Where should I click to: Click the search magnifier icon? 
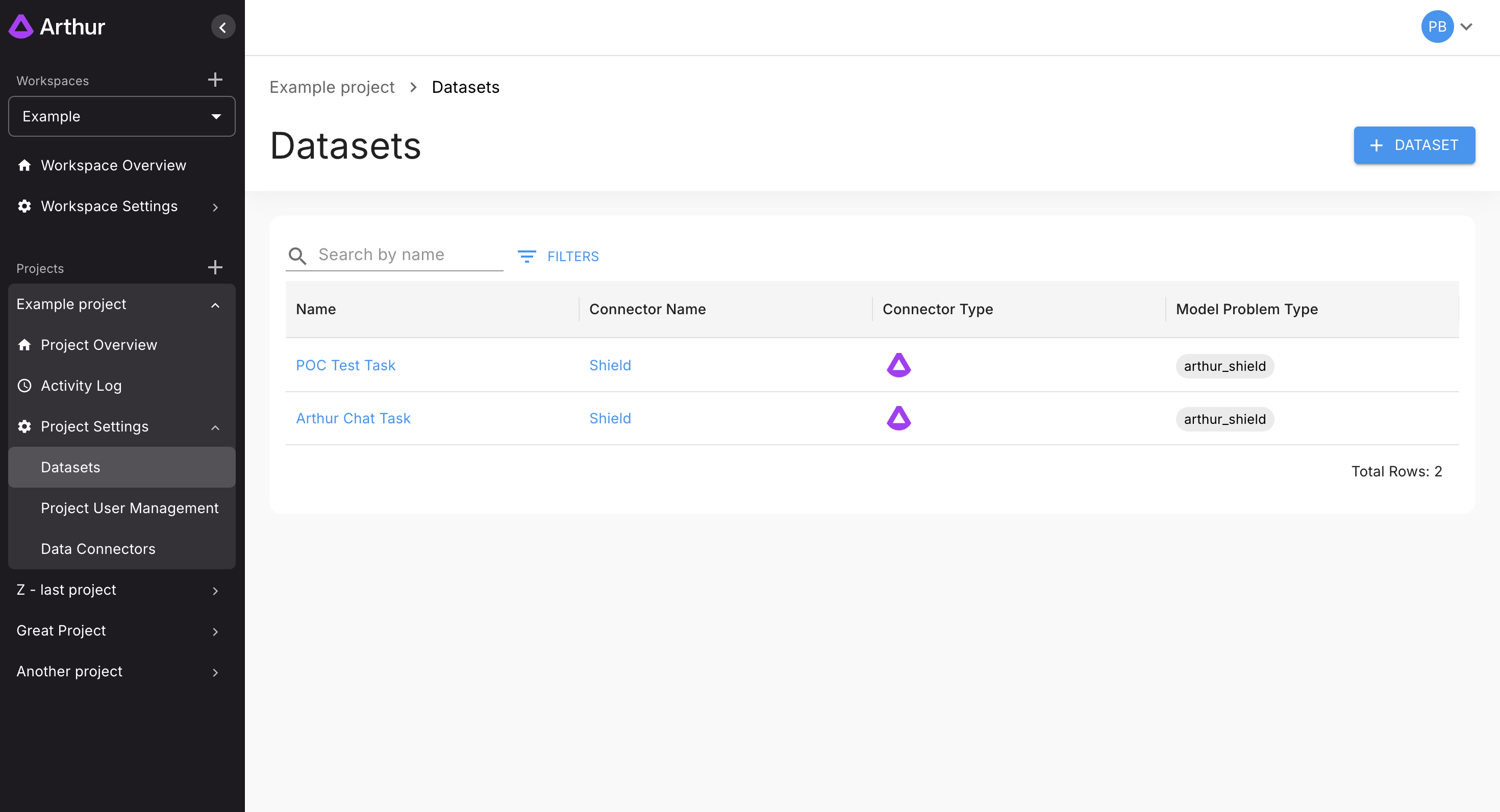(297, 256)
